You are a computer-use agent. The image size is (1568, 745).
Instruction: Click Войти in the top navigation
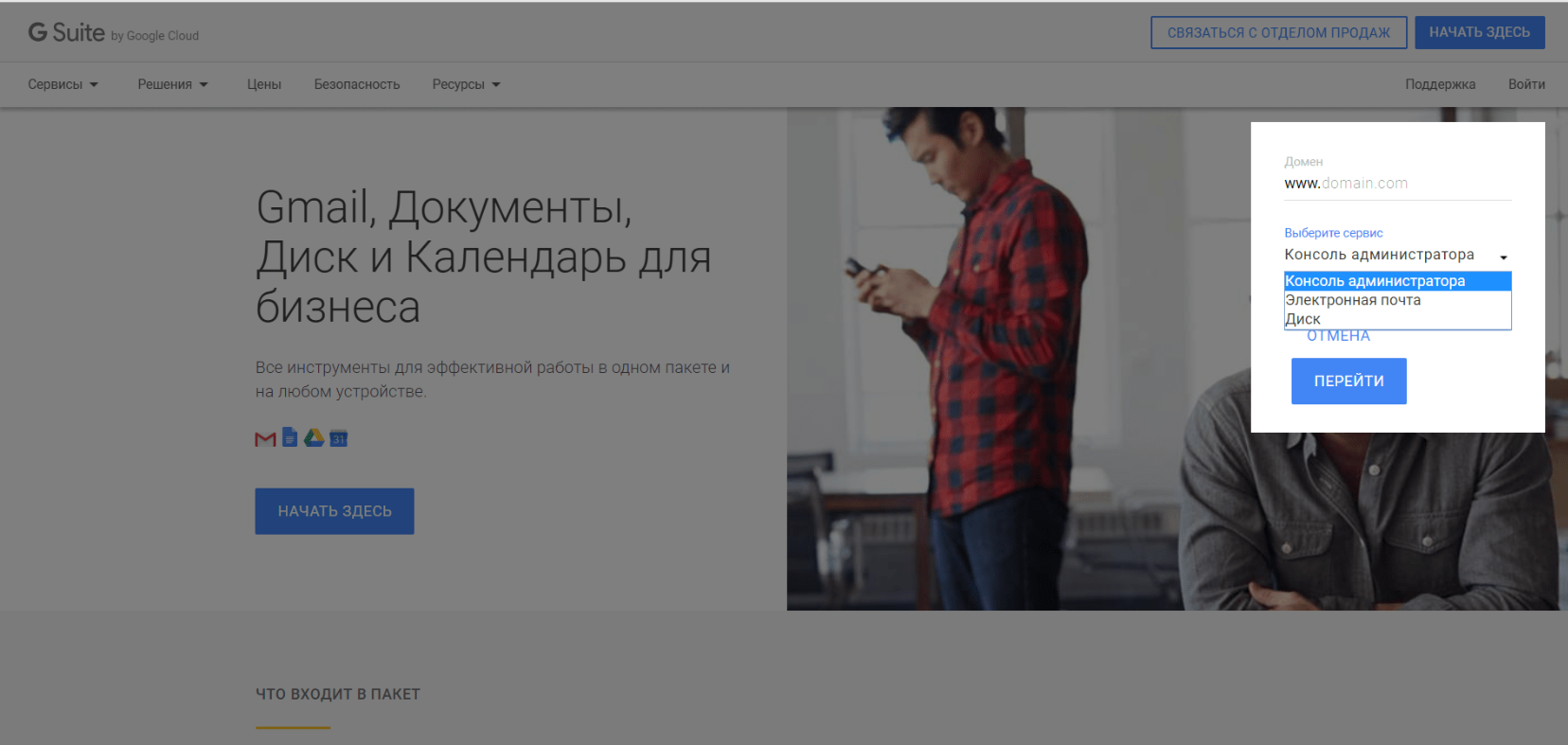point(1526,84)
